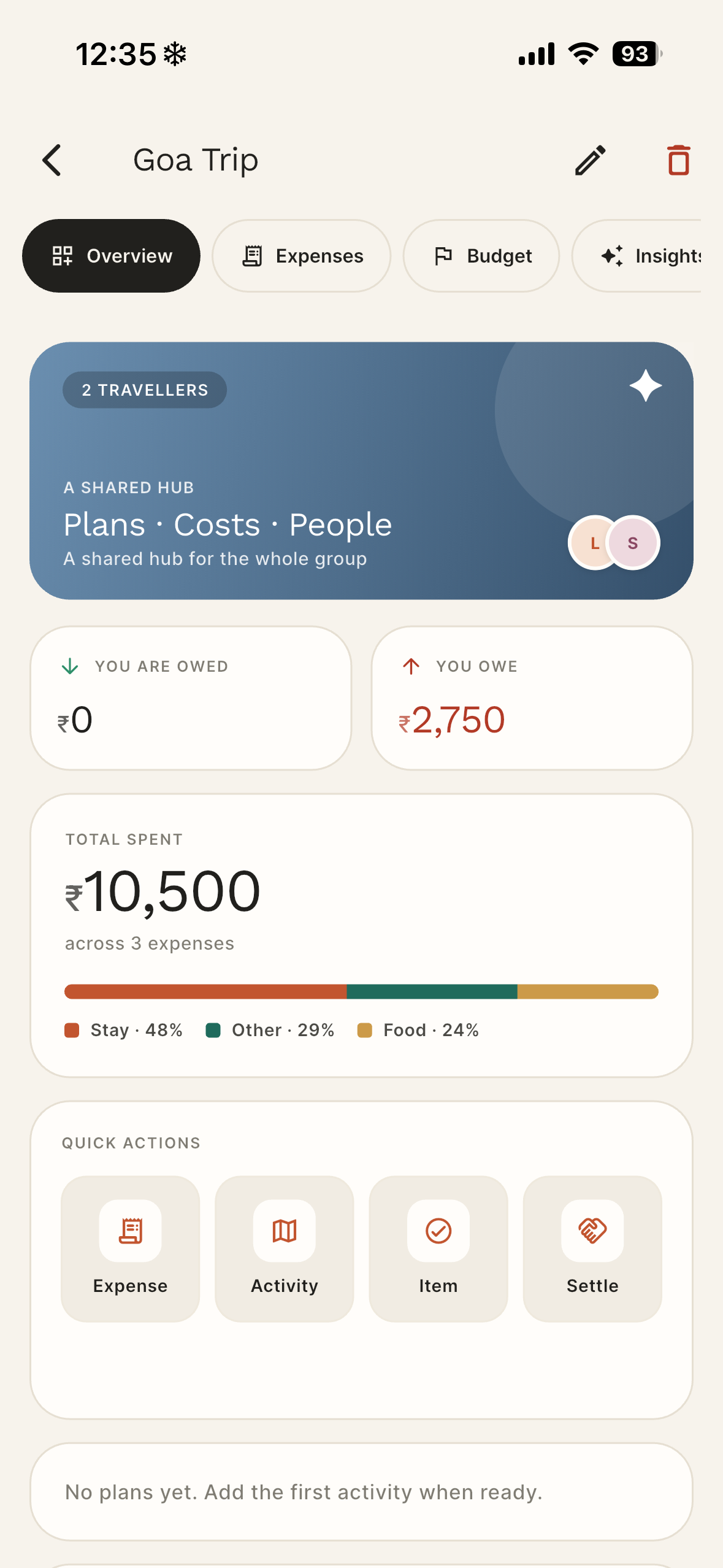Add an Item via checkmark icon
Screen dimensions: 723x1568
tap(438, 1248)
